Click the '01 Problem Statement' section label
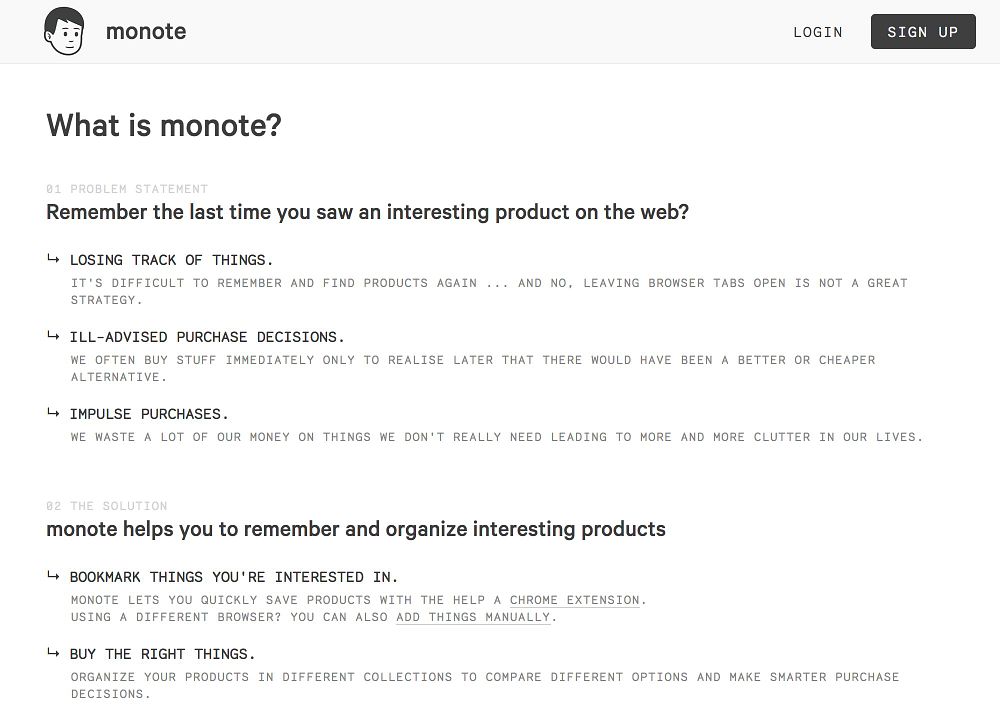Viewport: 1000px width, 715px height. 127,189
